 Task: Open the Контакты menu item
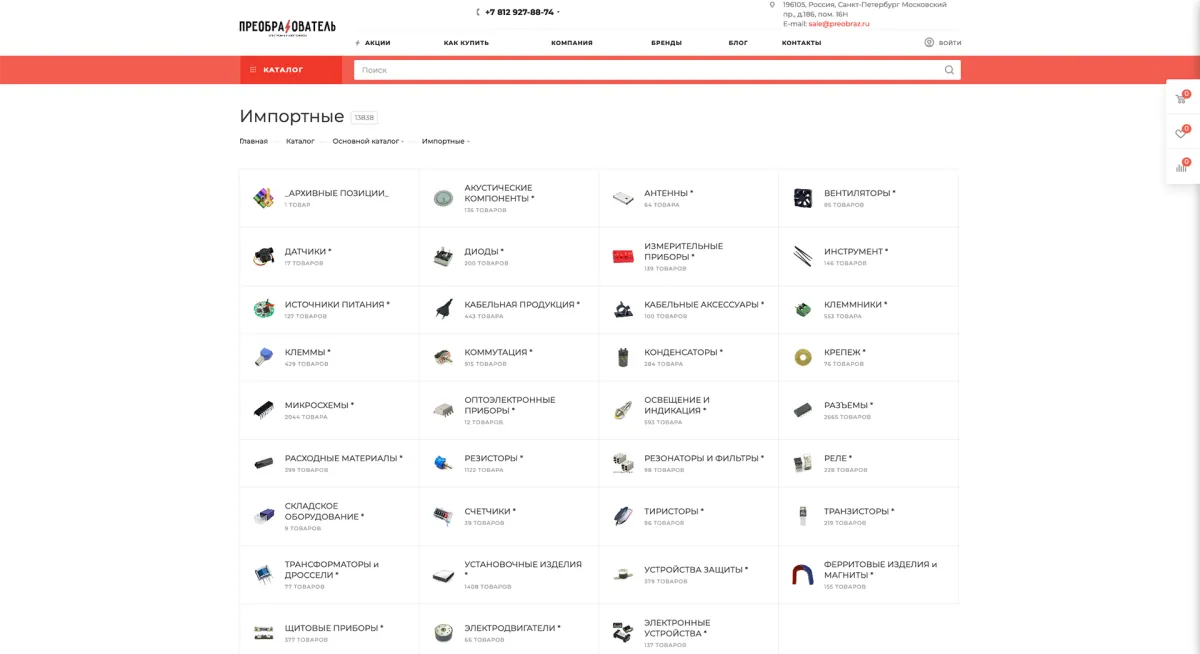[x=801, y=43]
